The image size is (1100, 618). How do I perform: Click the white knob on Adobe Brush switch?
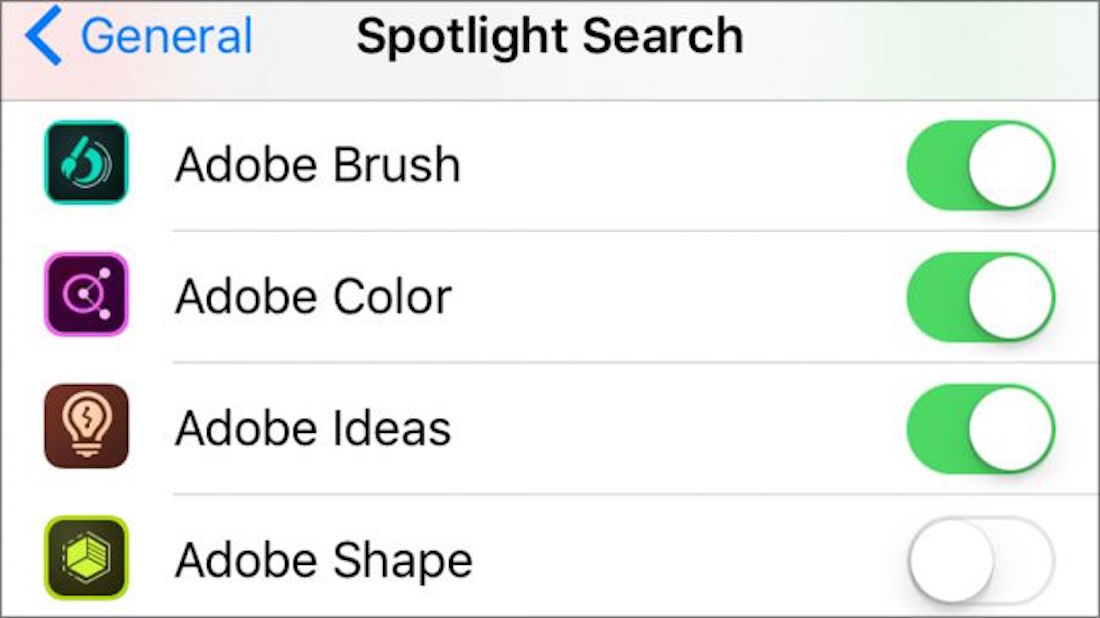(1011, 165)
